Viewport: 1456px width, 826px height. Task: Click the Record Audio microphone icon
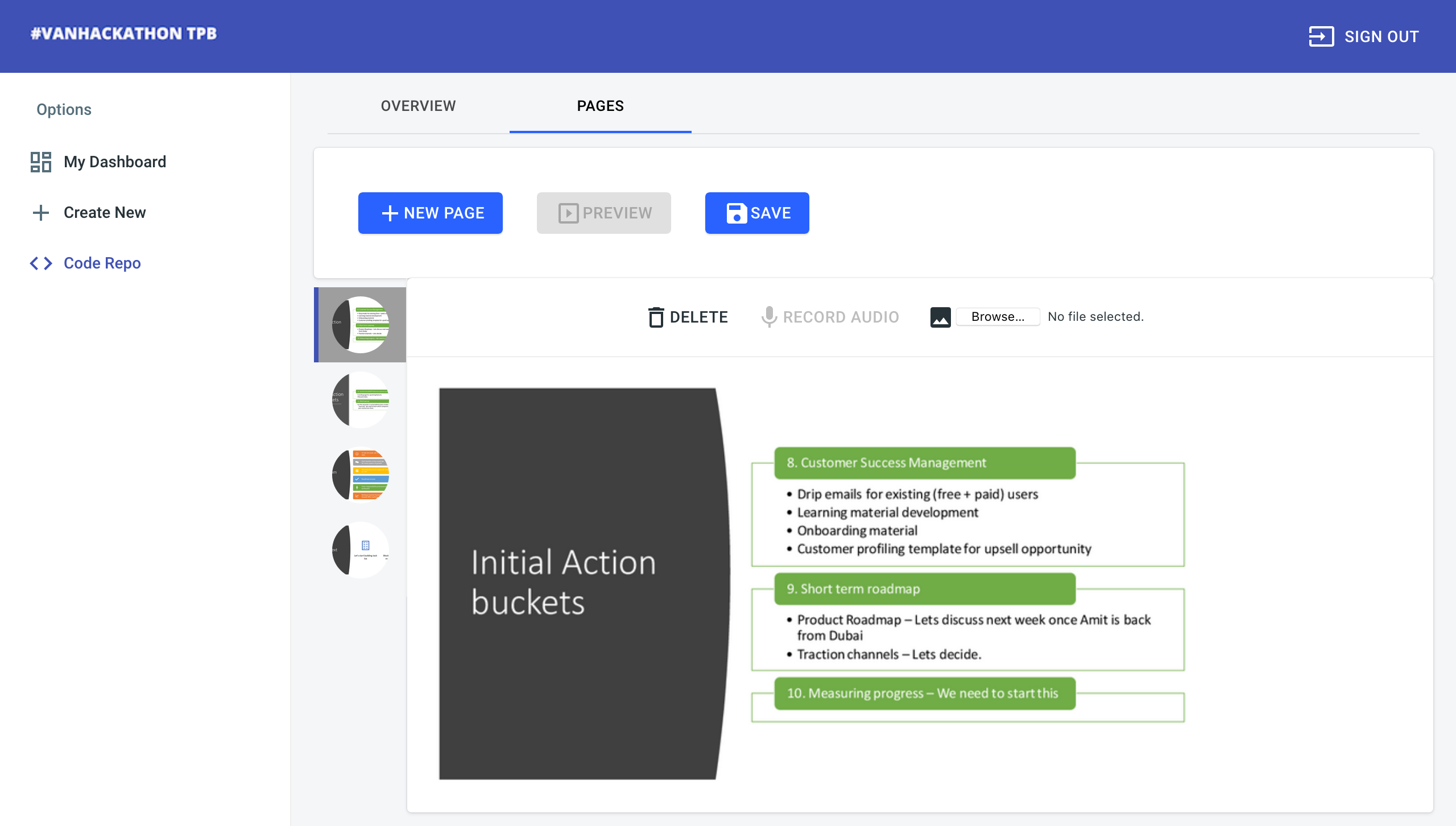pyautogui.click(x=769, y=317)
